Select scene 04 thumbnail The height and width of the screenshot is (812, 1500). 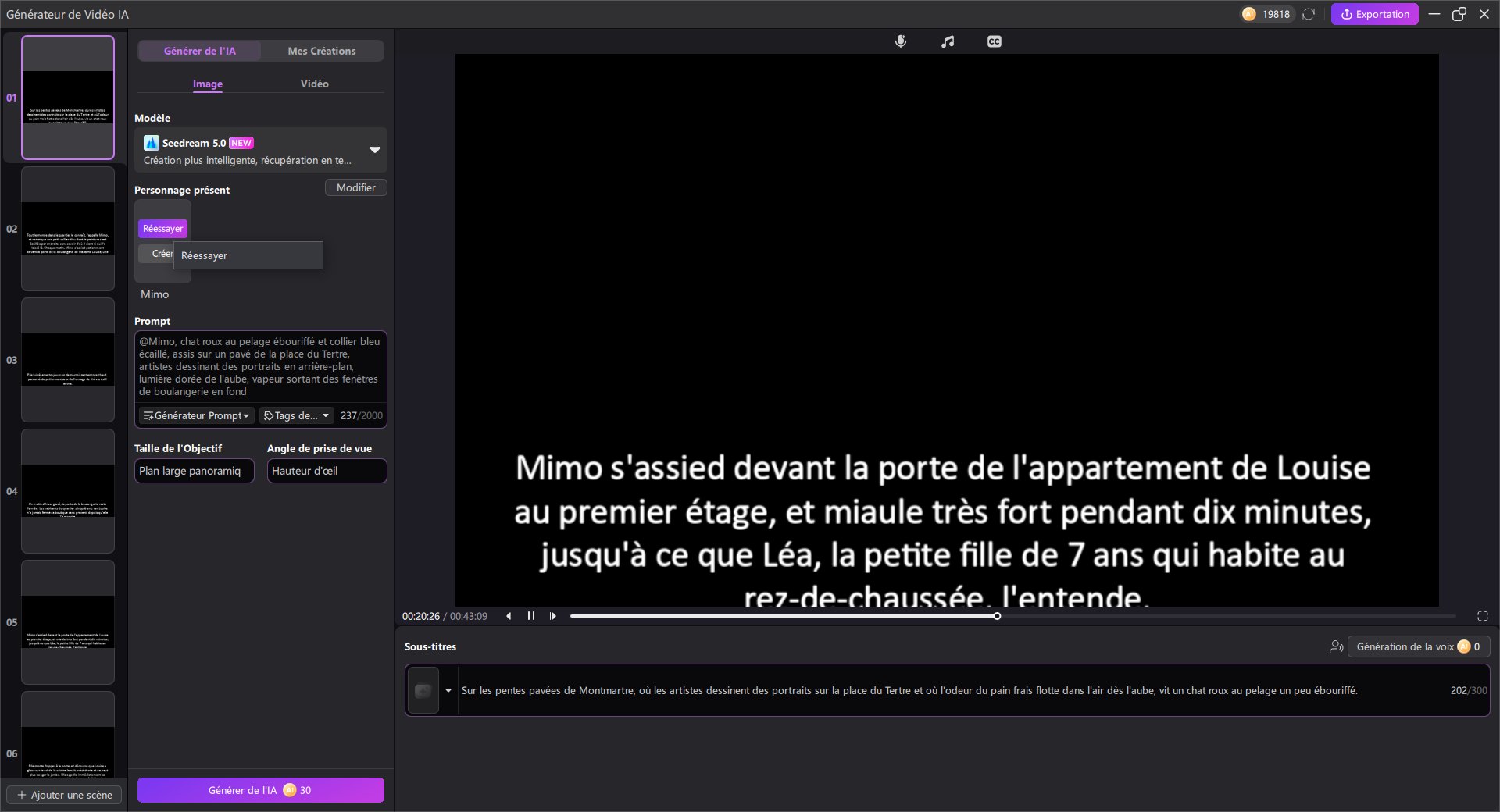coord(68,491)
